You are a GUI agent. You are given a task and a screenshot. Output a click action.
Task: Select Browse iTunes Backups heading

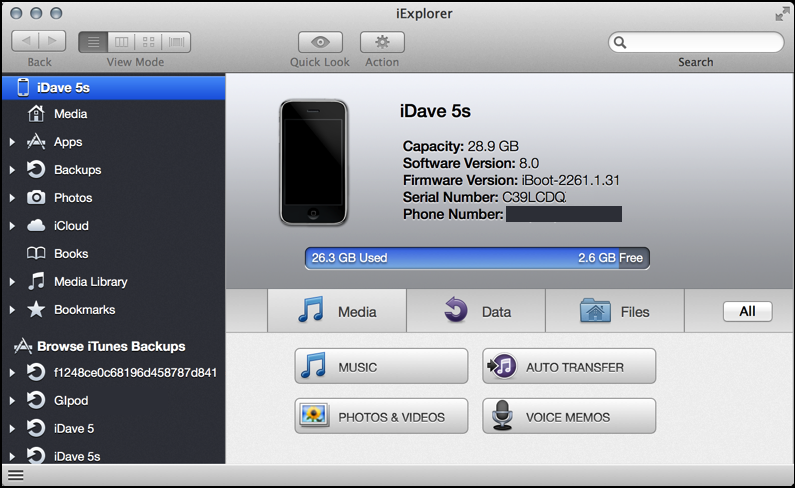(111, 346)
